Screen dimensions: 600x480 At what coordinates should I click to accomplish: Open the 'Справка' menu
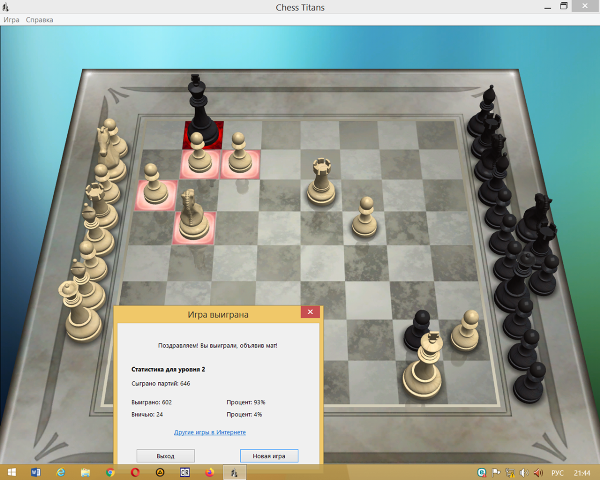coord(40,20)
